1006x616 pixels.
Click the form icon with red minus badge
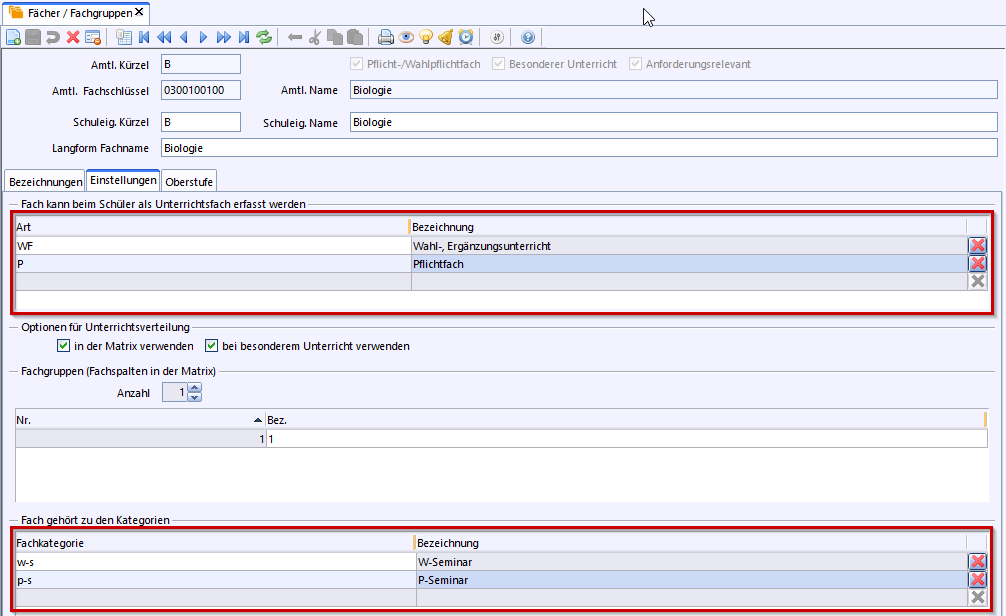(93, 37)
